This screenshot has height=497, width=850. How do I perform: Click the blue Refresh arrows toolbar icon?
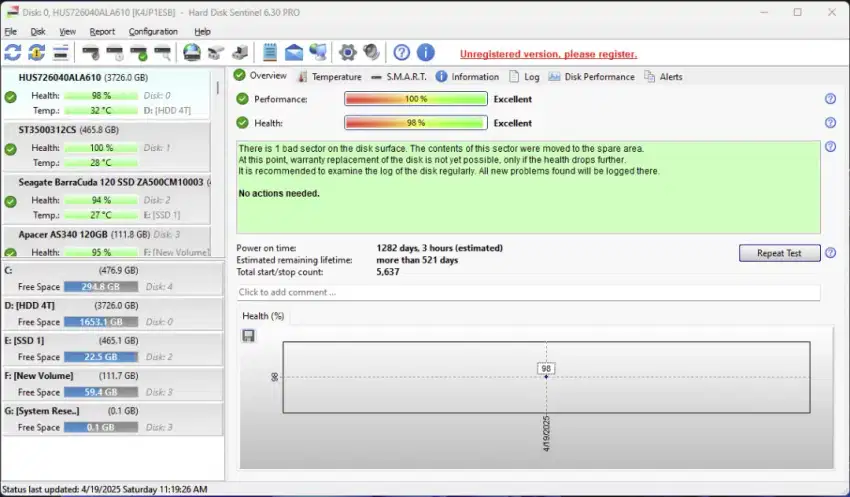point(12,53)
